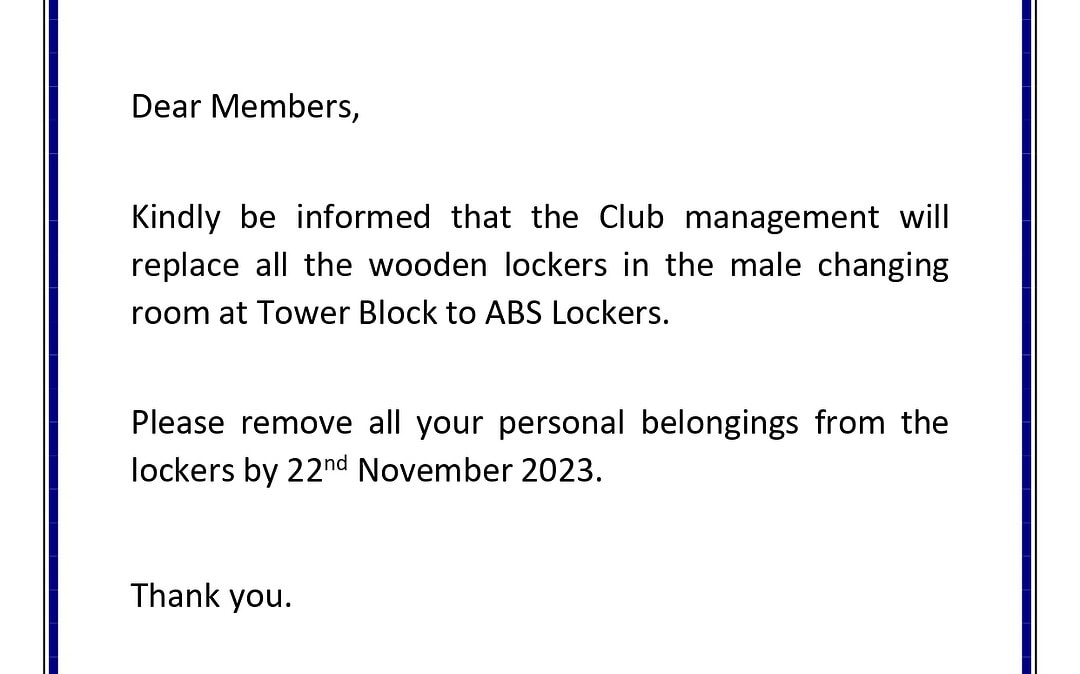Click the text "ABS Lockers."
1080x674 pixels.
576,313
